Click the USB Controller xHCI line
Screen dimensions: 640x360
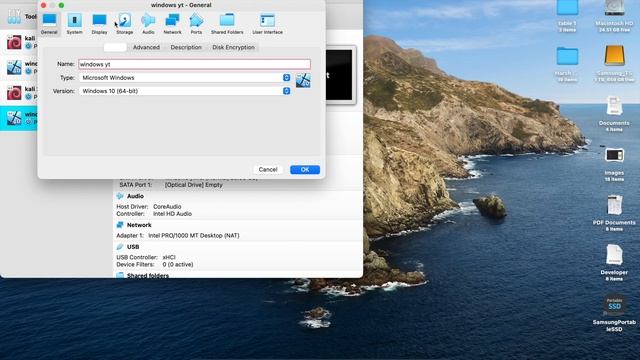146,257
